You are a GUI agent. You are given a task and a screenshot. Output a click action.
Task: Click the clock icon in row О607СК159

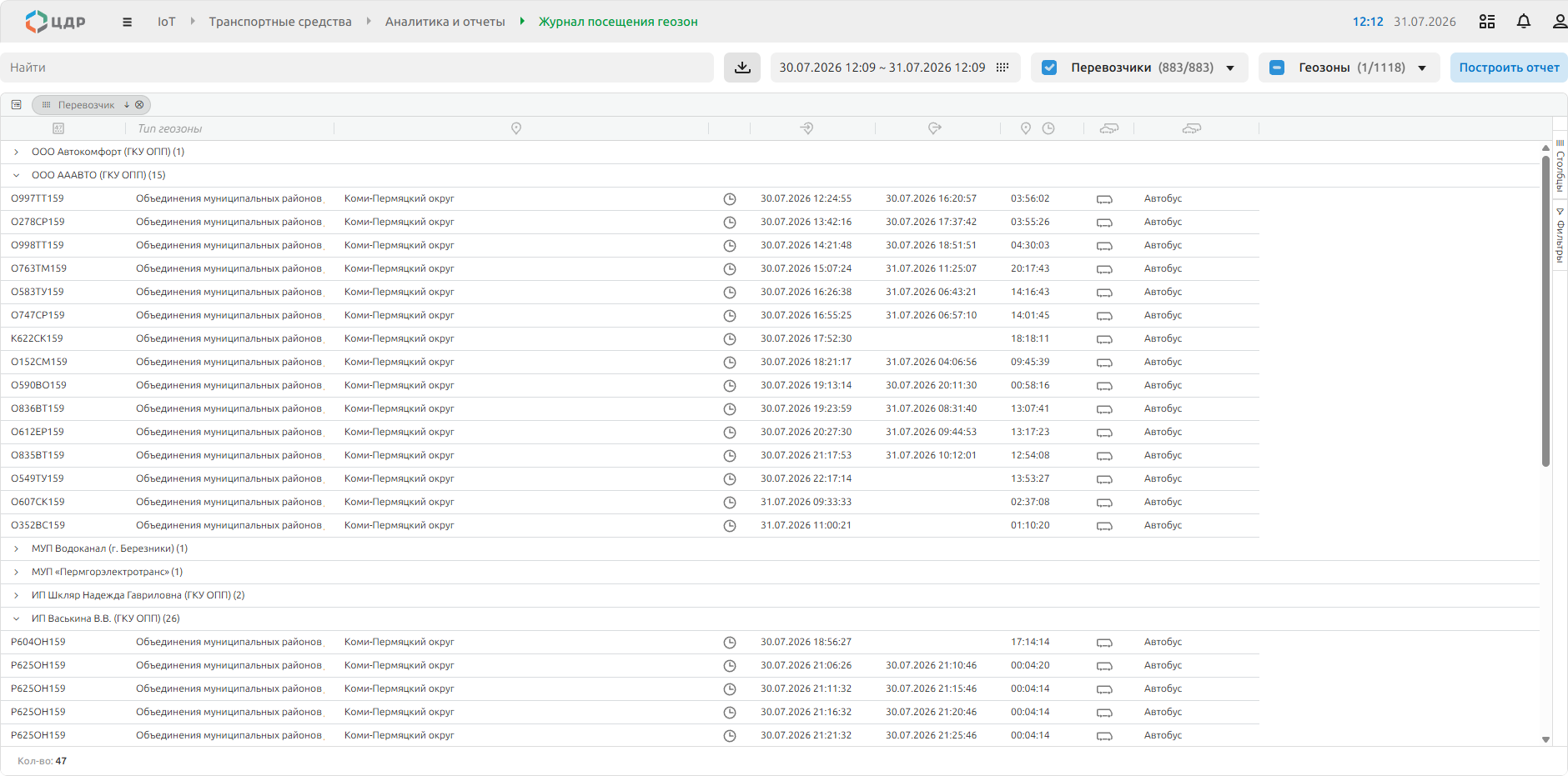730,503
